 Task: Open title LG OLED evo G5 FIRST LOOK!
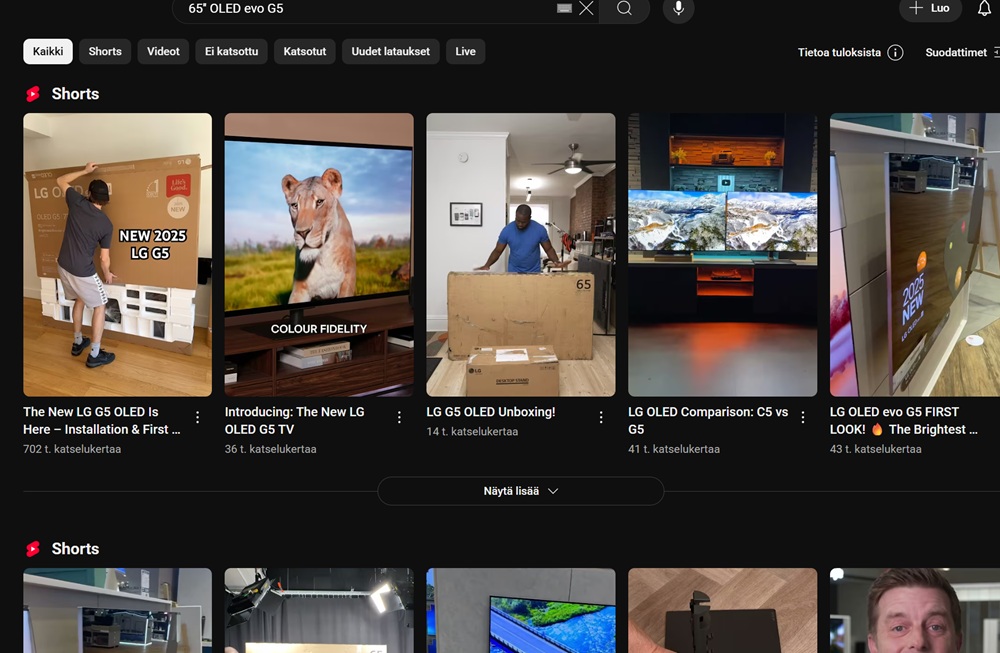pos(903,420)
